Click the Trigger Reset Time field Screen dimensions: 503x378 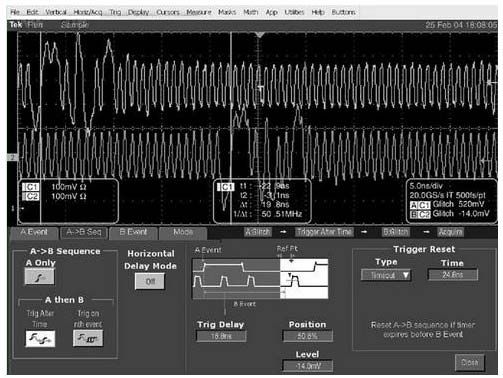(x=452, y=275)
